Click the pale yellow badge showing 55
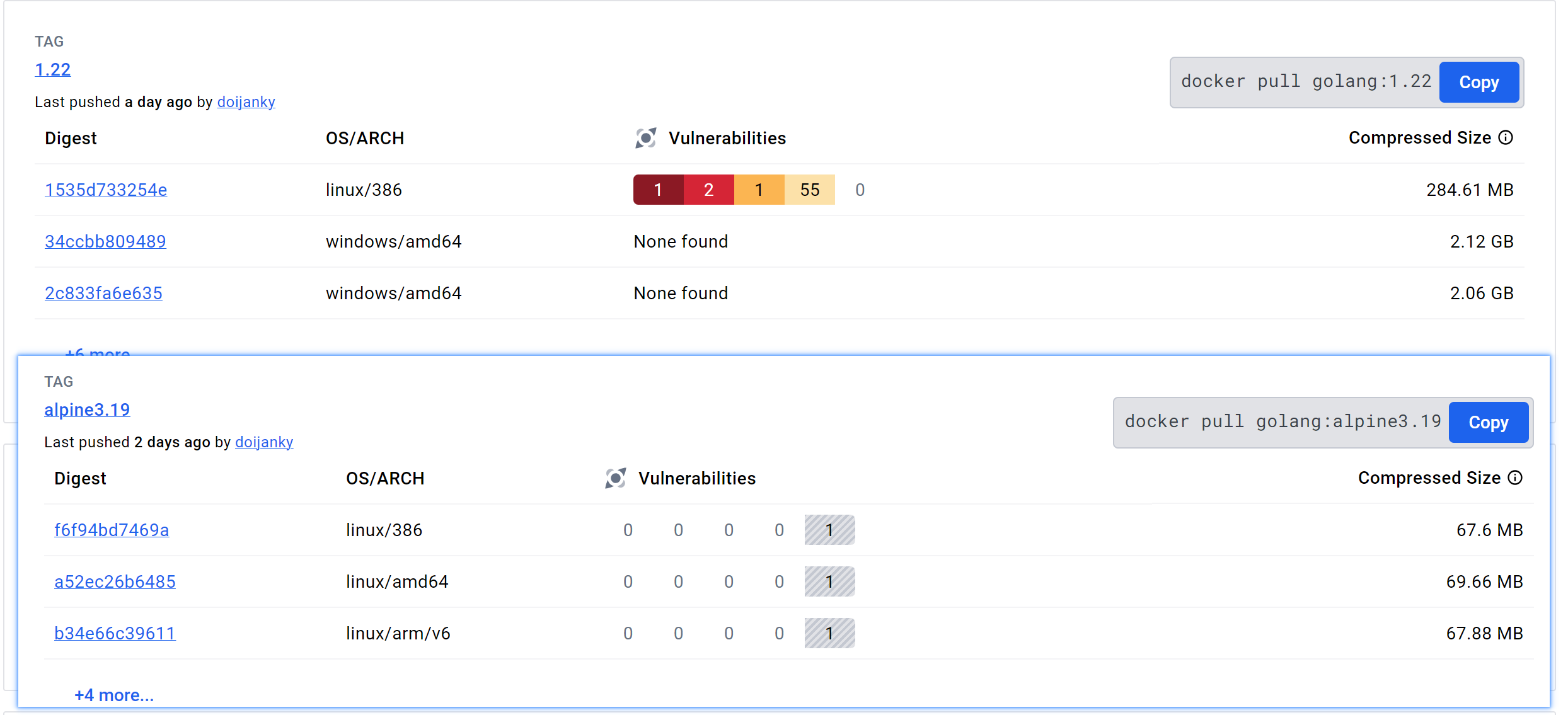This screenshot has height=715, width=1568. coord(809,190)
